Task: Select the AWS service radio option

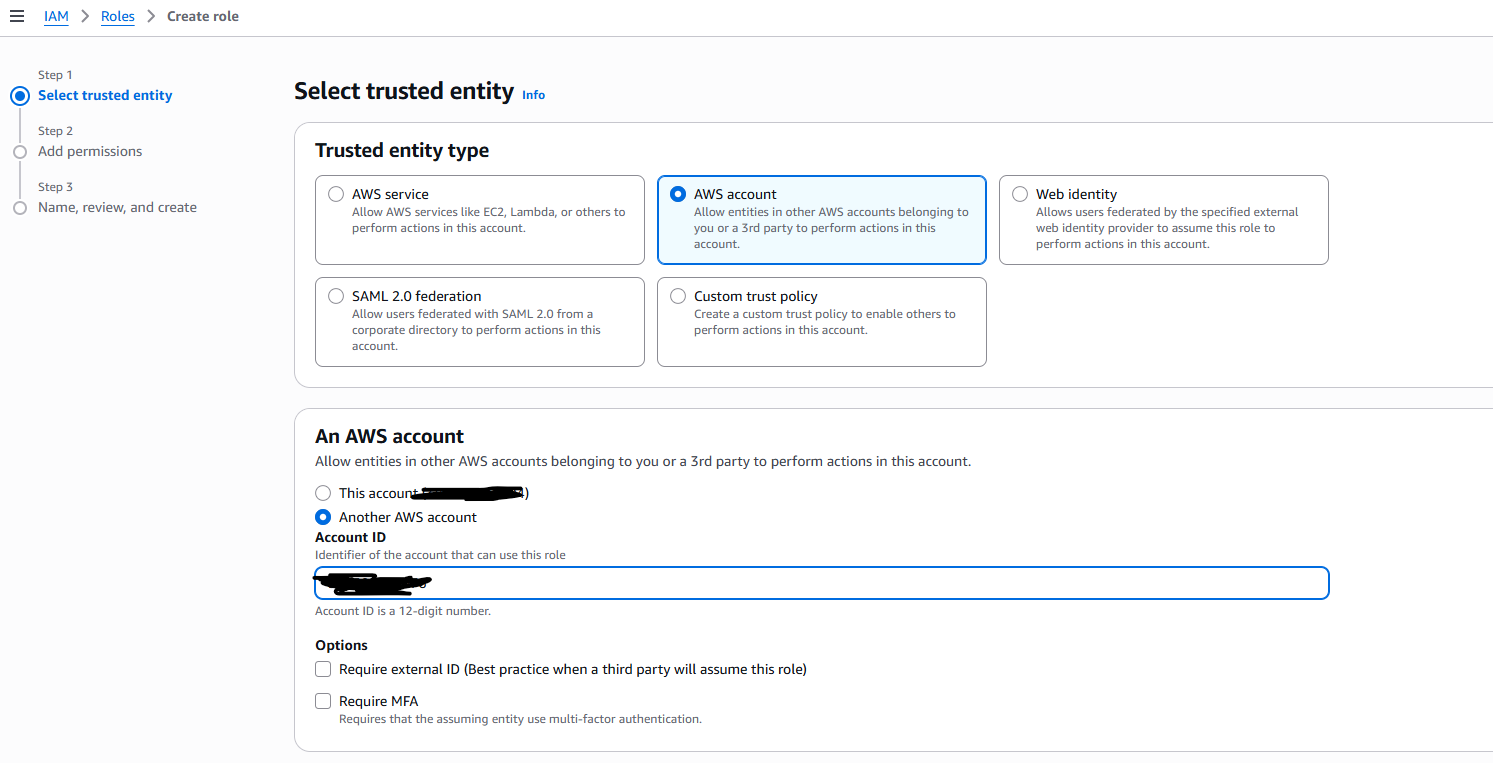Action: [336, 194]
